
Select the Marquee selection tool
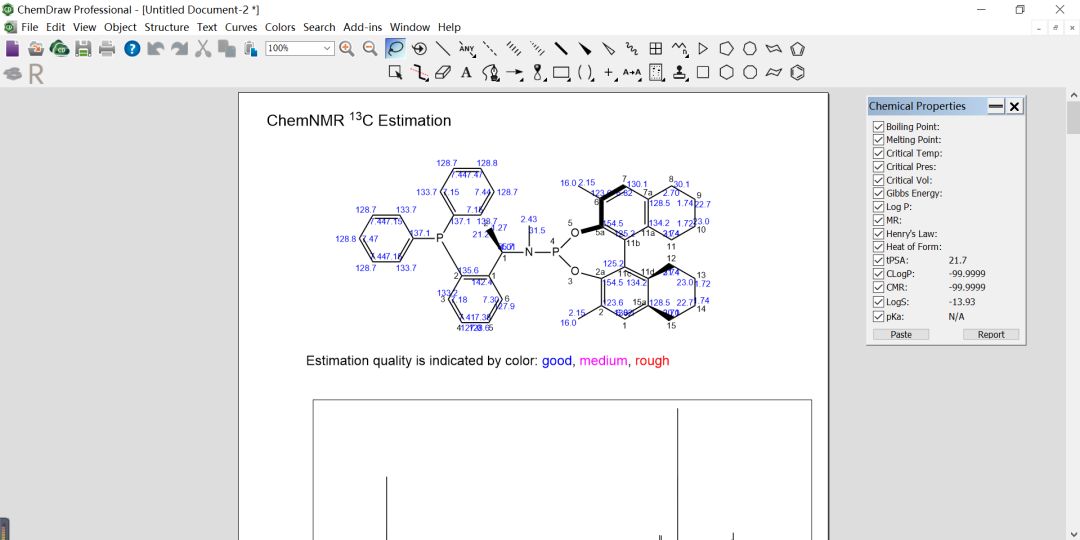pyautogui.click(x=395, y=72)
